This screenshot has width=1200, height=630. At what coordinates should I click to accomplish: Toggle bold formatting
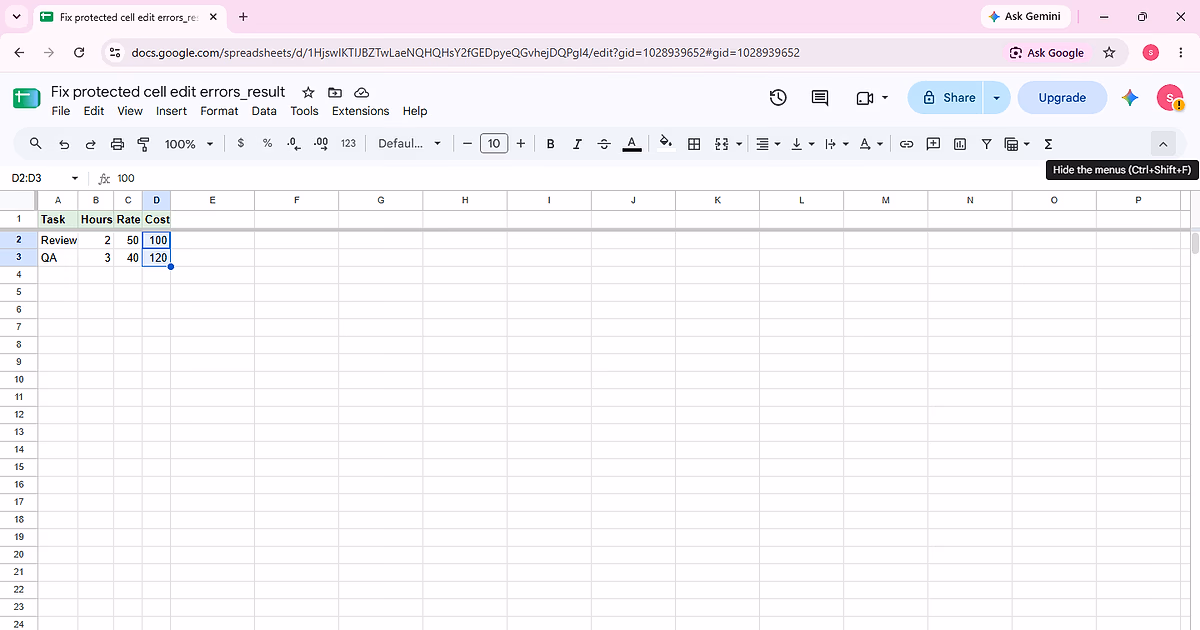pyautogui.click(x=550, y=144)
